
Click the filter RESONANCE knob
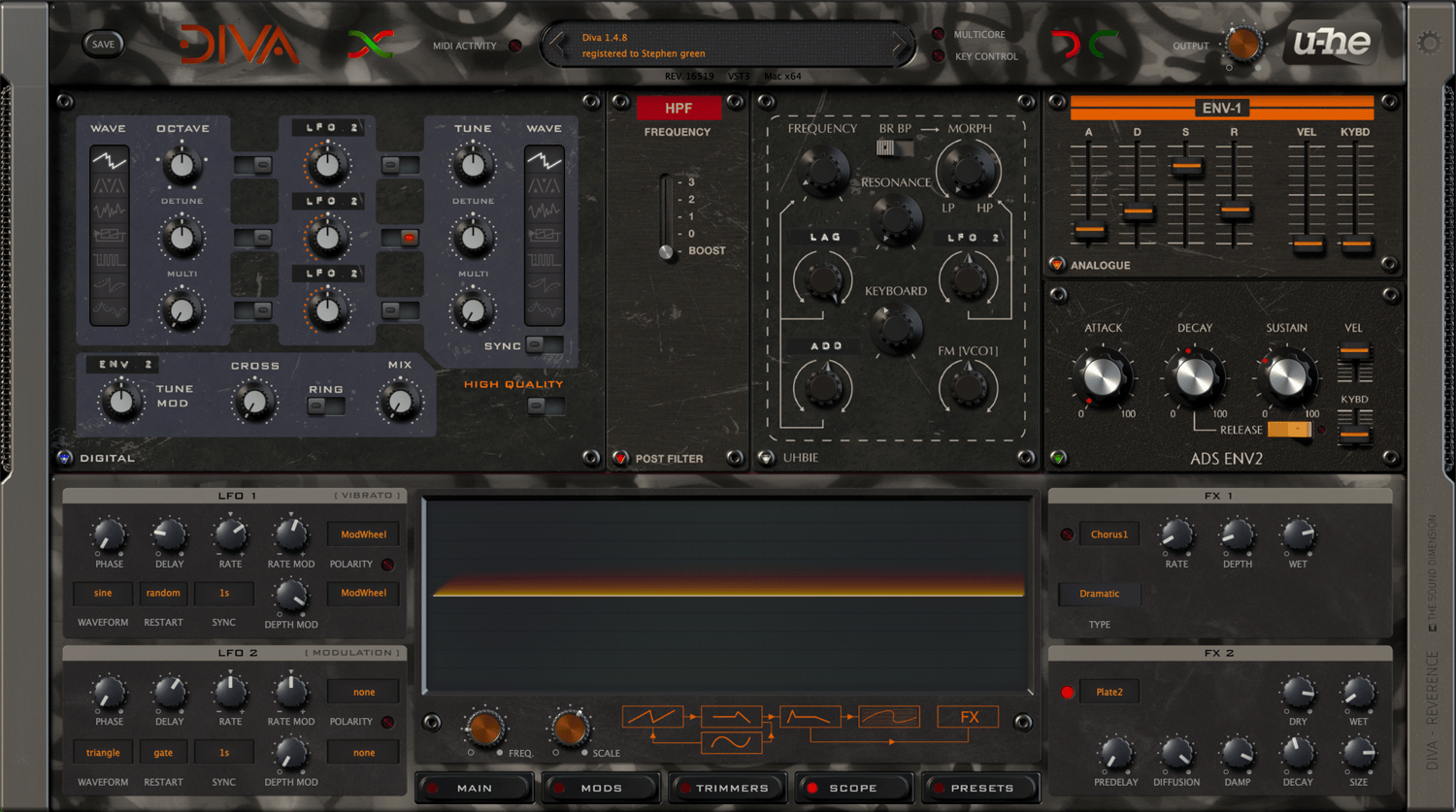click(x=896, y=219)
